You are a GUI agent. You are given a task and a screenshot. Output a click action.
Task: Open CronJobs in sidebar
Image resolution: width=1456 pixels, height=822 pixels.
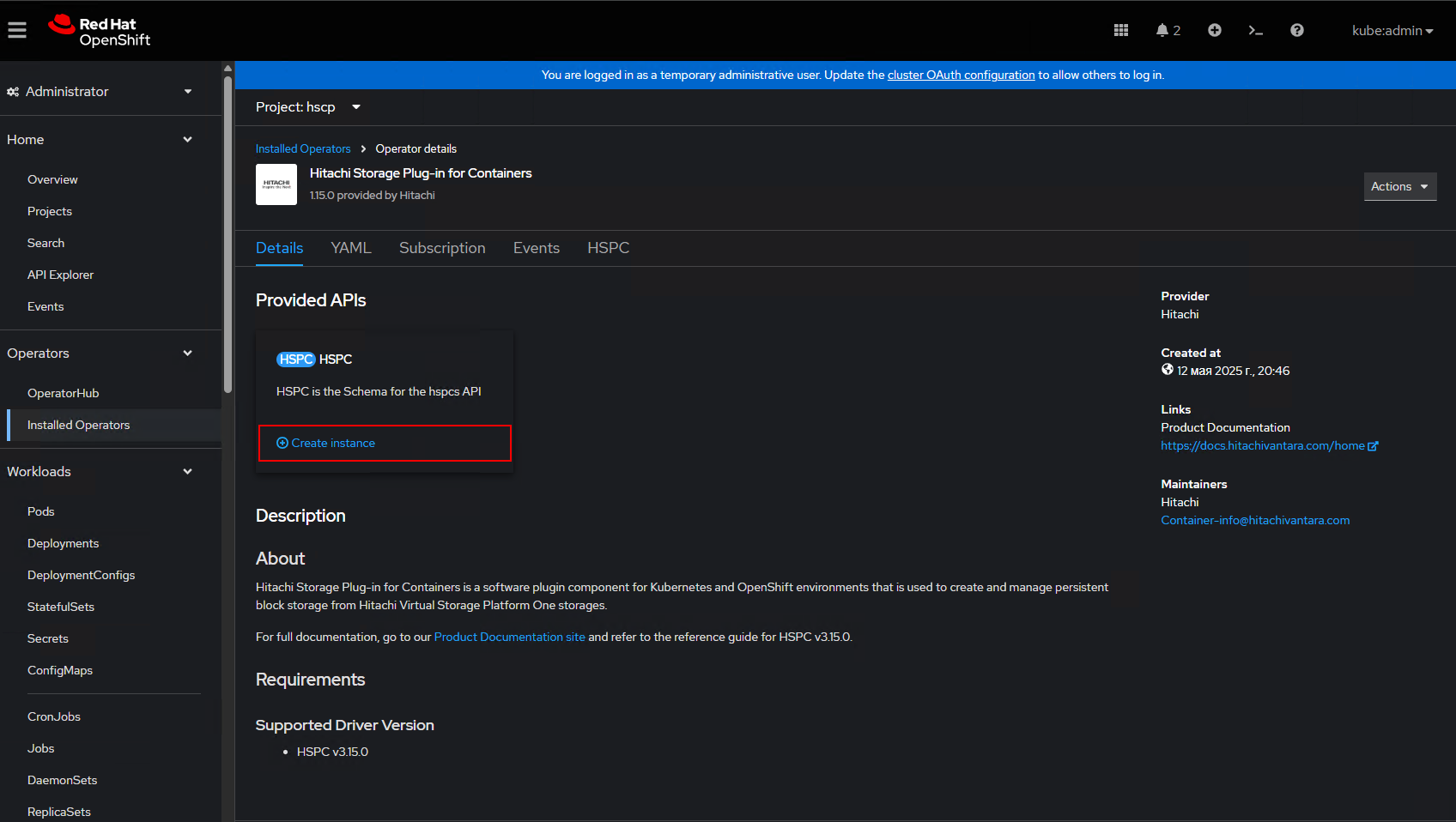(x=54, y=716)
